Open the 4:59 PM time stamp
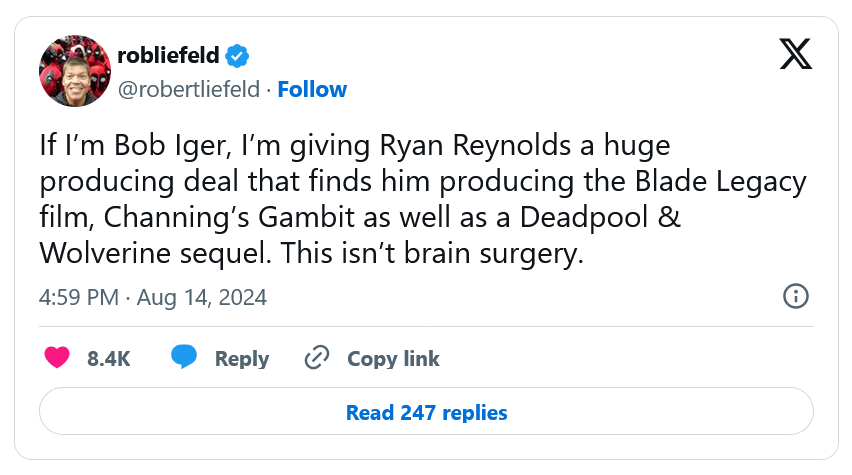 click(x=79, y=297)
